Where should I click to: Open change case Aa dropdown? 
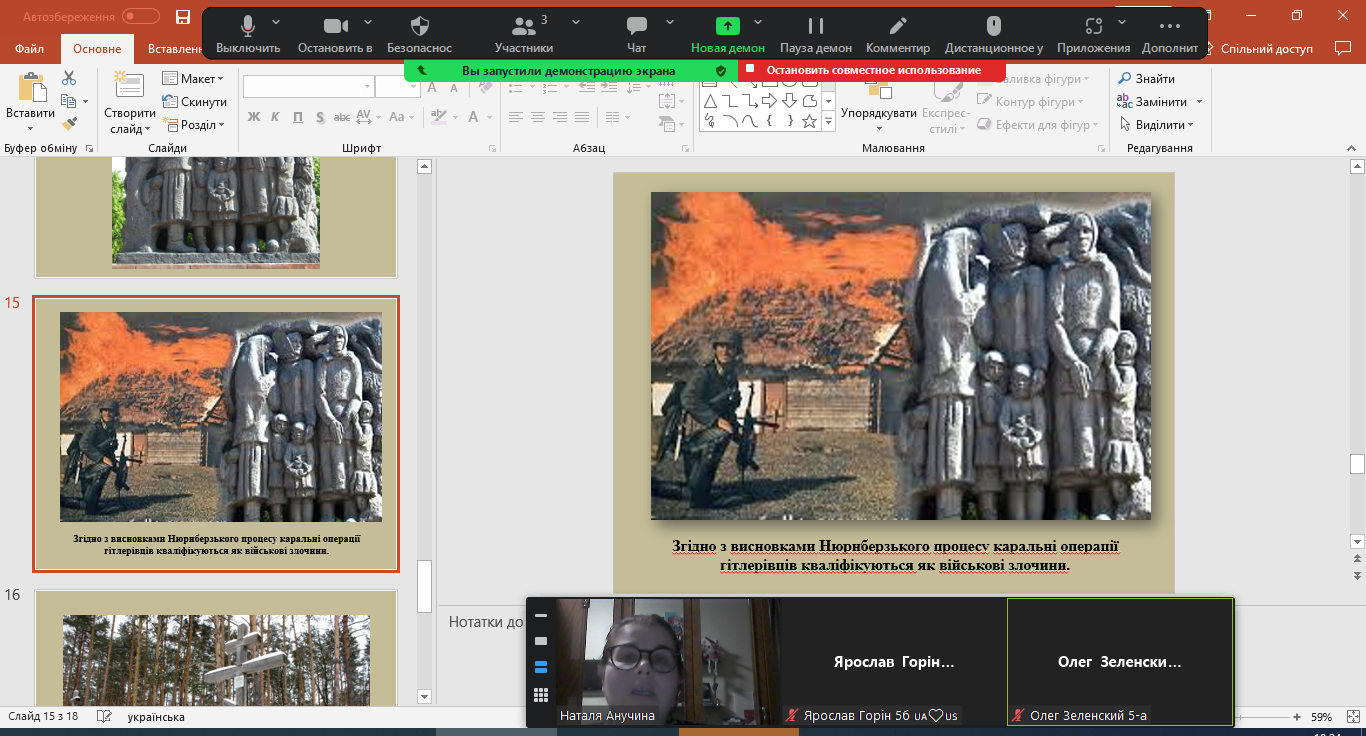(401, 117)
